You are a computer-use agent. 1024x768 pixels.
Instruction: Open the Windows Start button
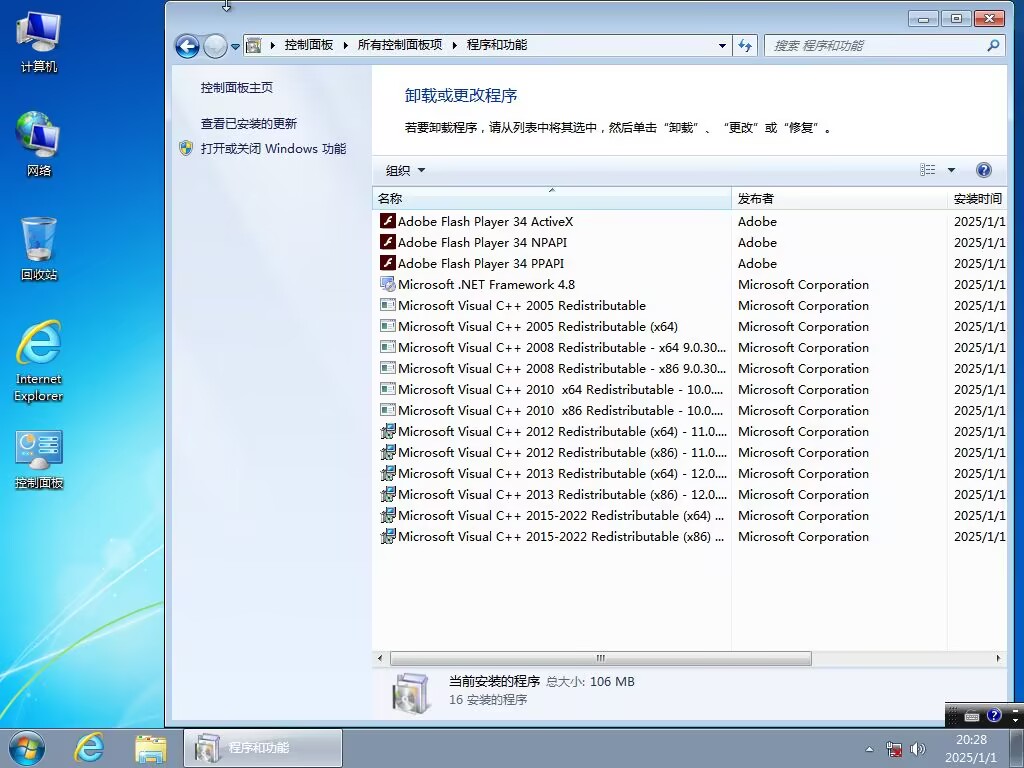pos(27,748)
